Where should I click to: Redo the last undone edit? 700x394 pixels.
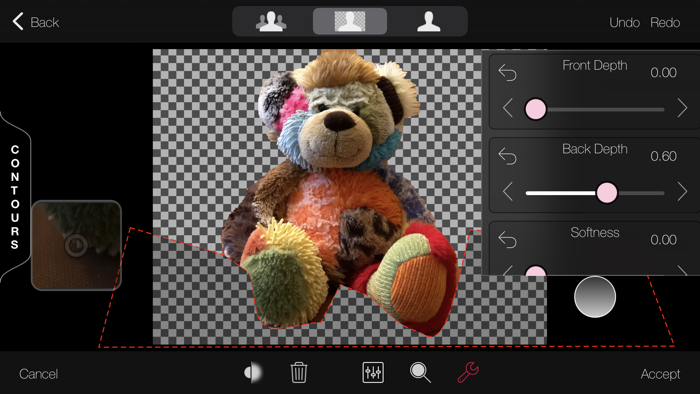pos(665,22)
